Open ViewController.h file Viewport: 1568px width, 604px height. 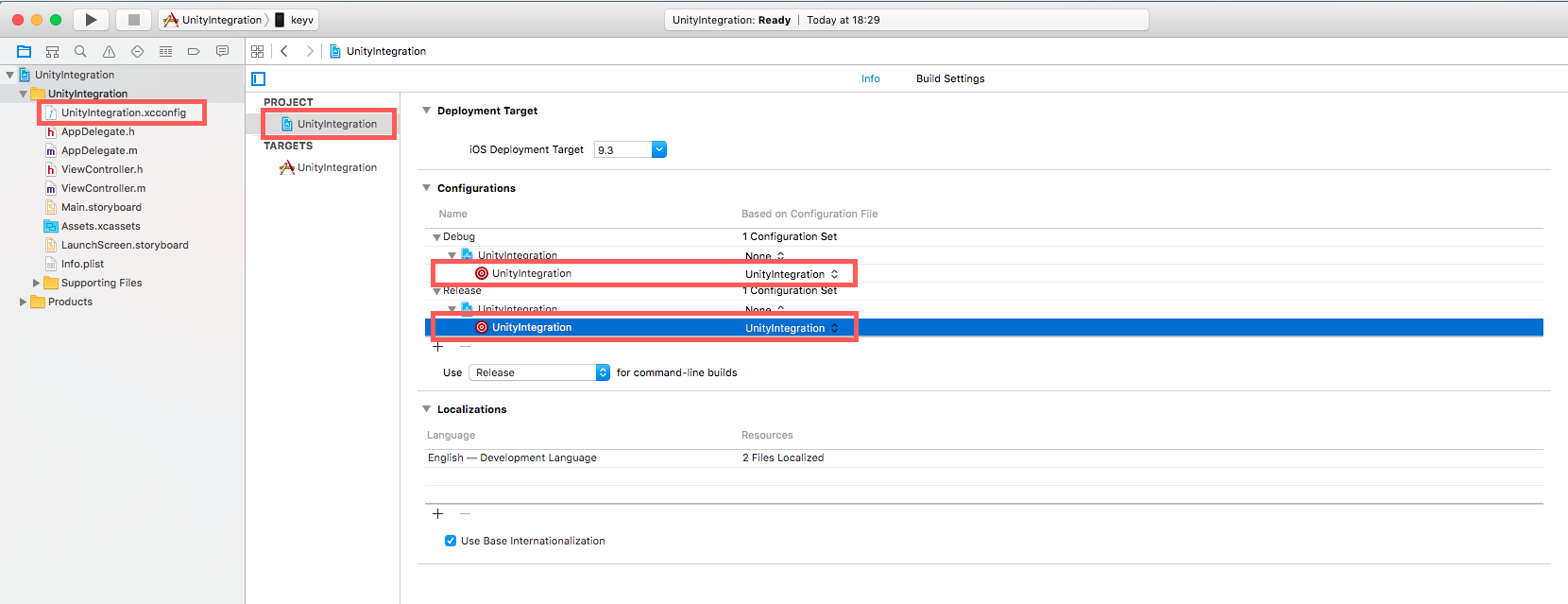[x=102, y=169]
